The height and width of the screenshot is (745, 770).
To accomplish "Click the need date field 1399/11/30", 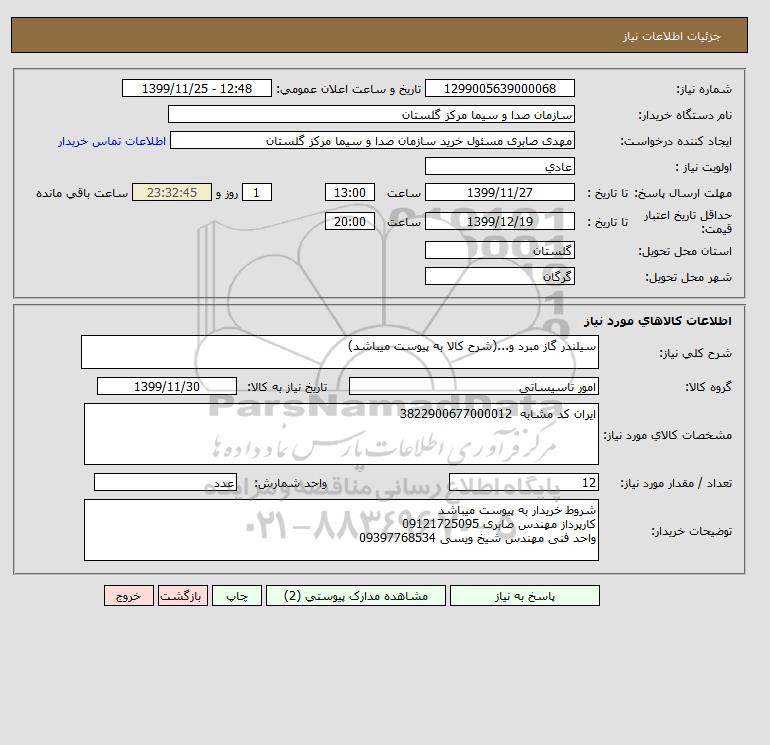I will click(167, 386).
